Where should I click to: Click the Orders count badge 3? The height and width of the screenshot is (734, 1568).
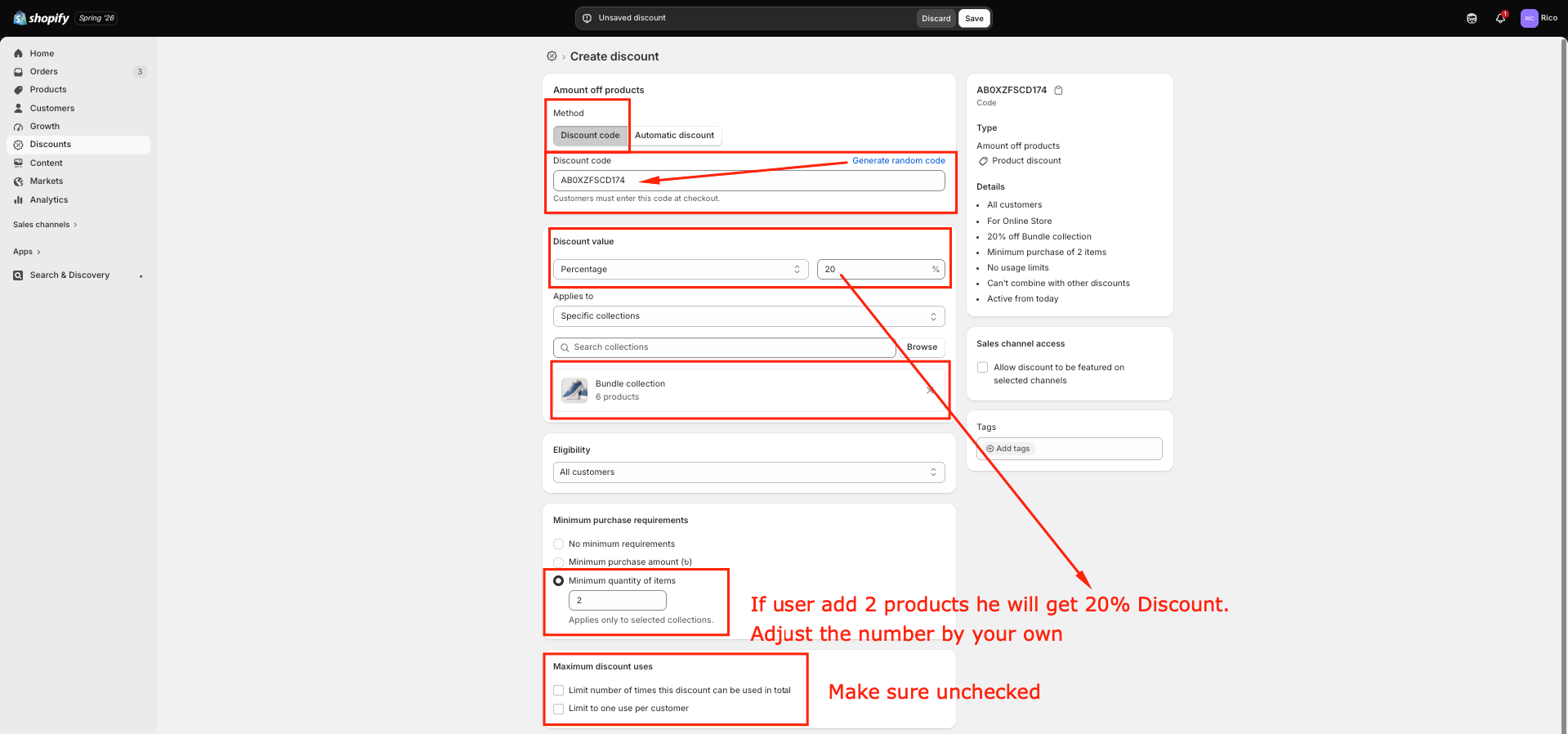(140, 71)
